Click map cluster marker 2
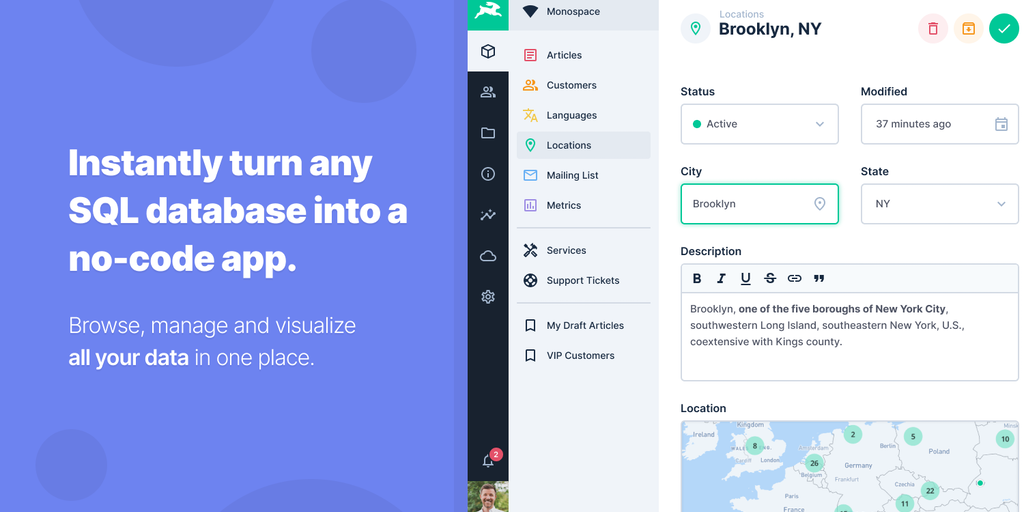The height and width of the screenshot is (512, 1024). (852, 434)
